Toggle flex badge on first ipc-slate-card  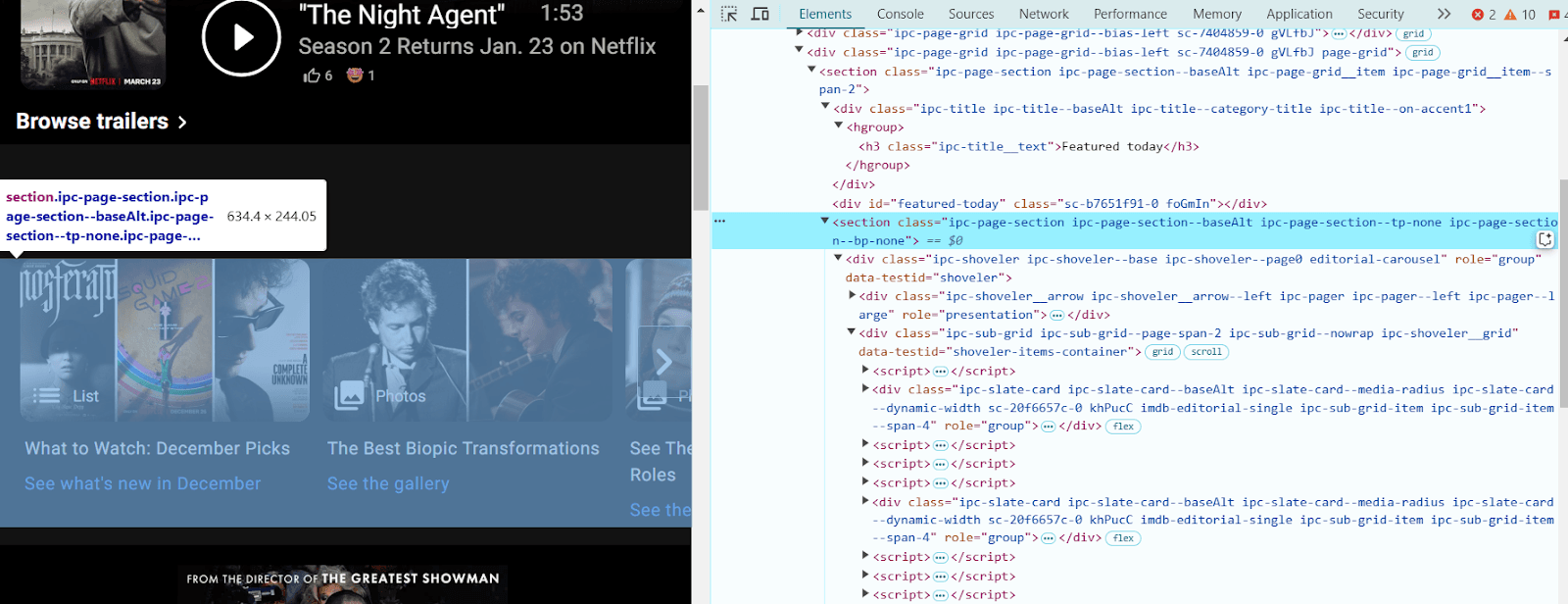[x=1123, y=427]
